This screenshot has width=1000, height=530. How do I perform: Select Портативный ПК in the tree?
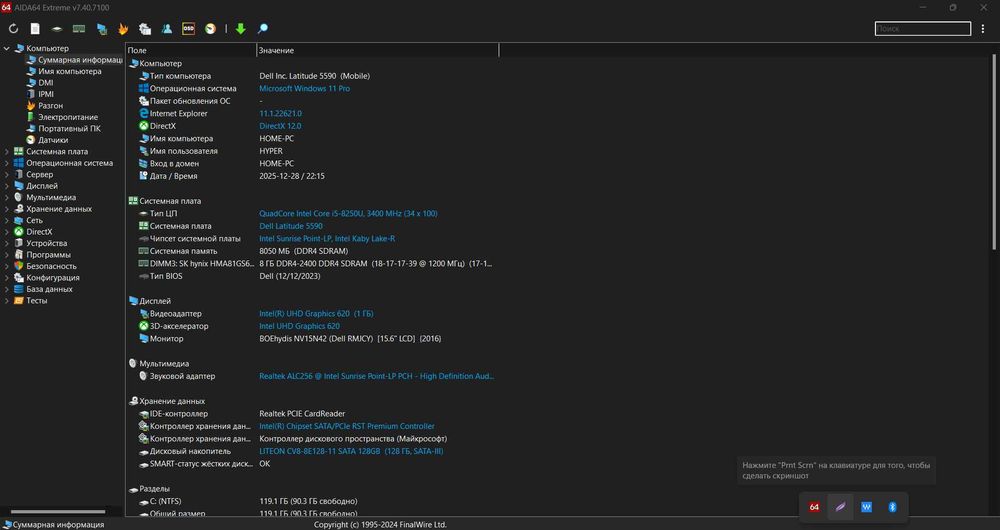tap(69, 129)
